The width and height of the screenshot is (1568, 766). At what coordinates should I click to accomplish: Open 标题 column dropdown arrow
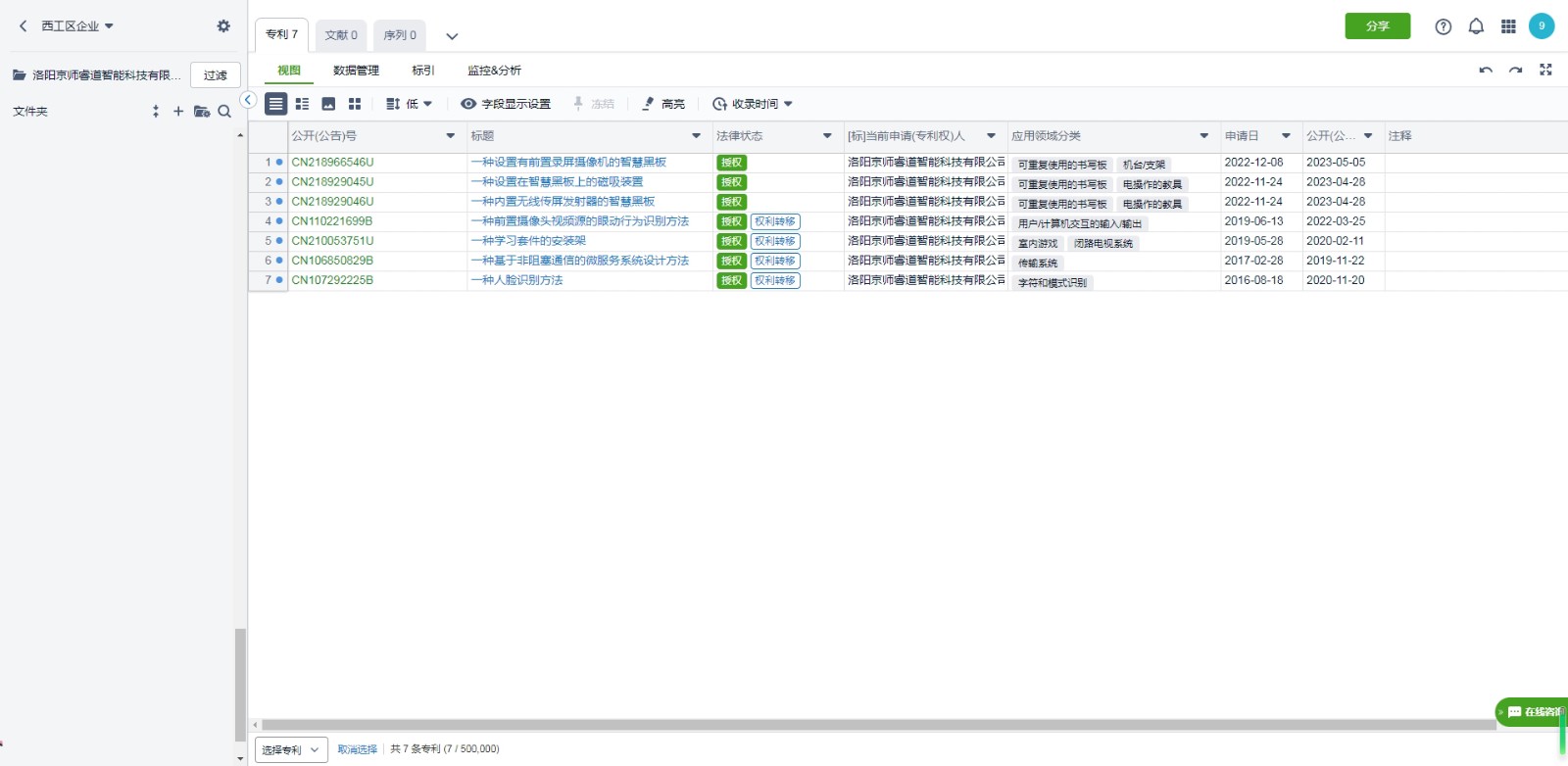pos(697,136)
